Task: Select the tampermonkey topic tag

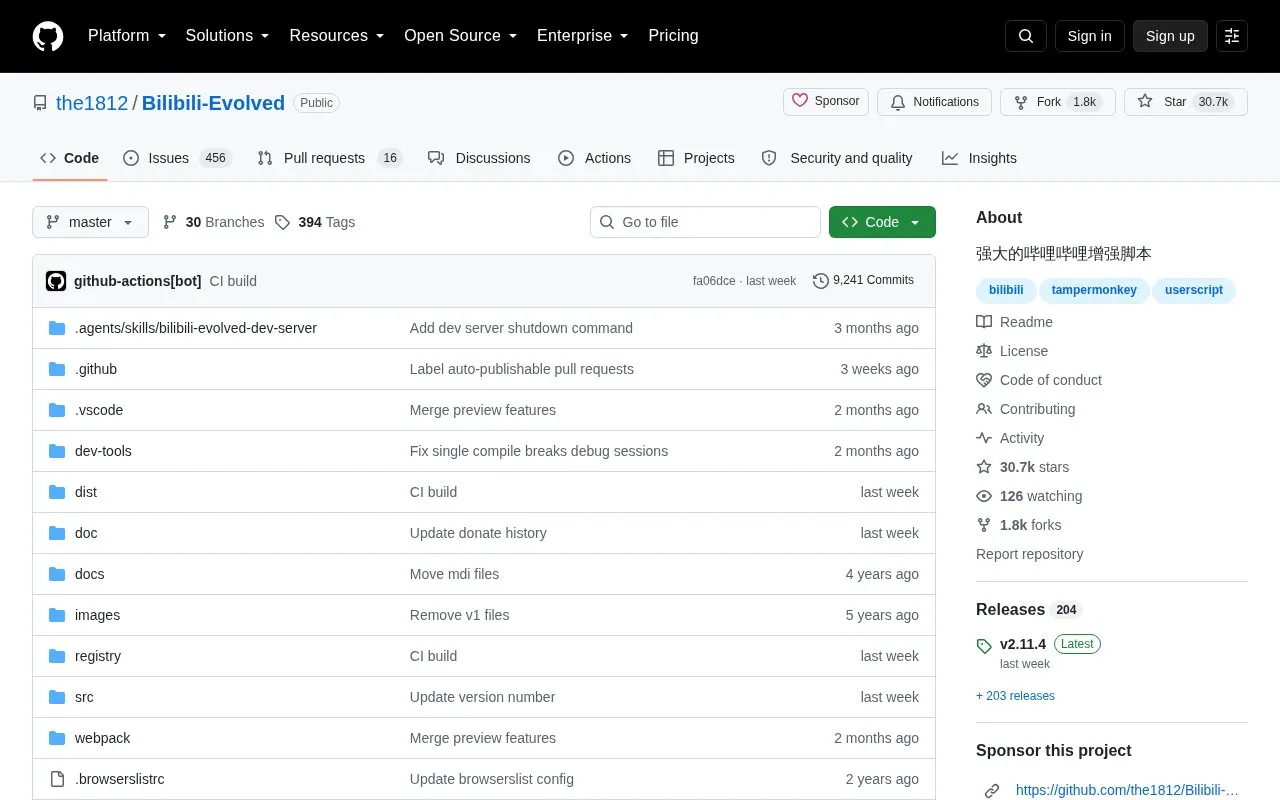Action: point(1094,290)
